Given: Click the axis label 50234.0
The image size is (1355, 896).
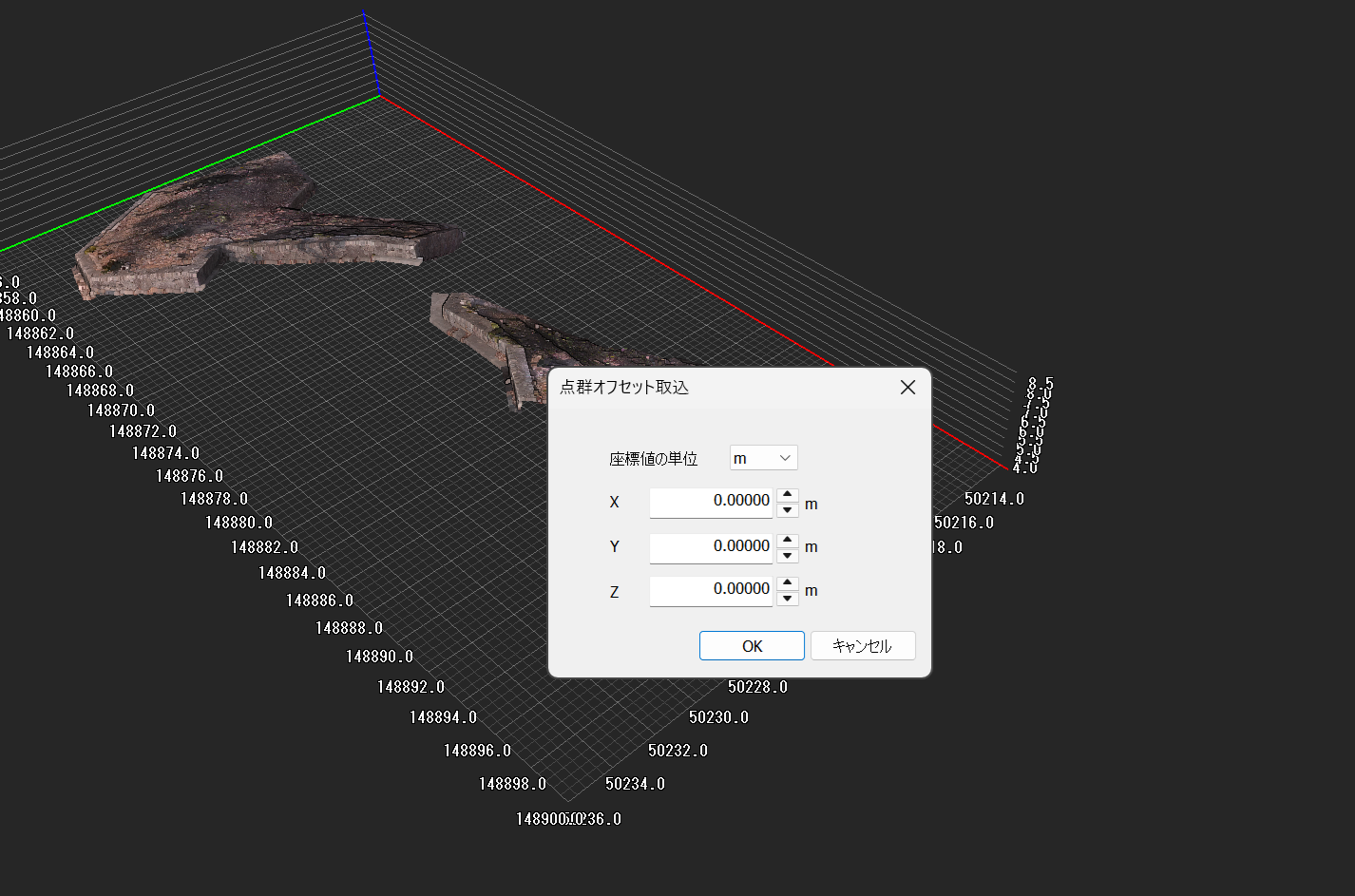Looking at the screenshot, I should coord(635,784).
